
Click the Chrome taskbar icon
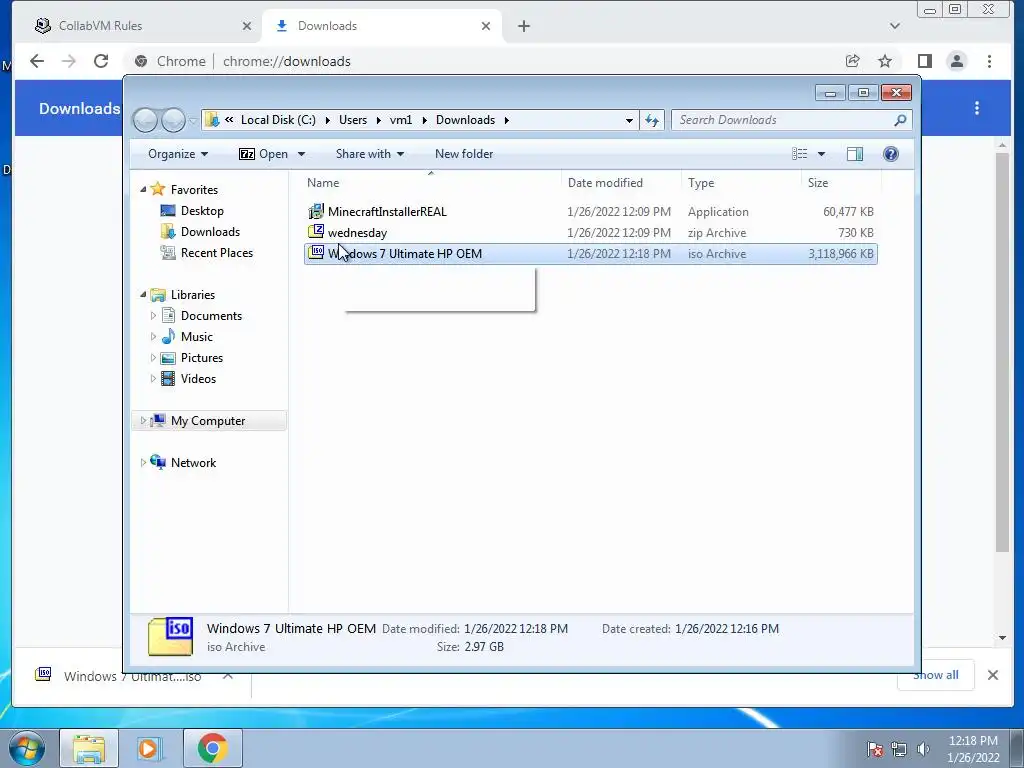(212, 748)
